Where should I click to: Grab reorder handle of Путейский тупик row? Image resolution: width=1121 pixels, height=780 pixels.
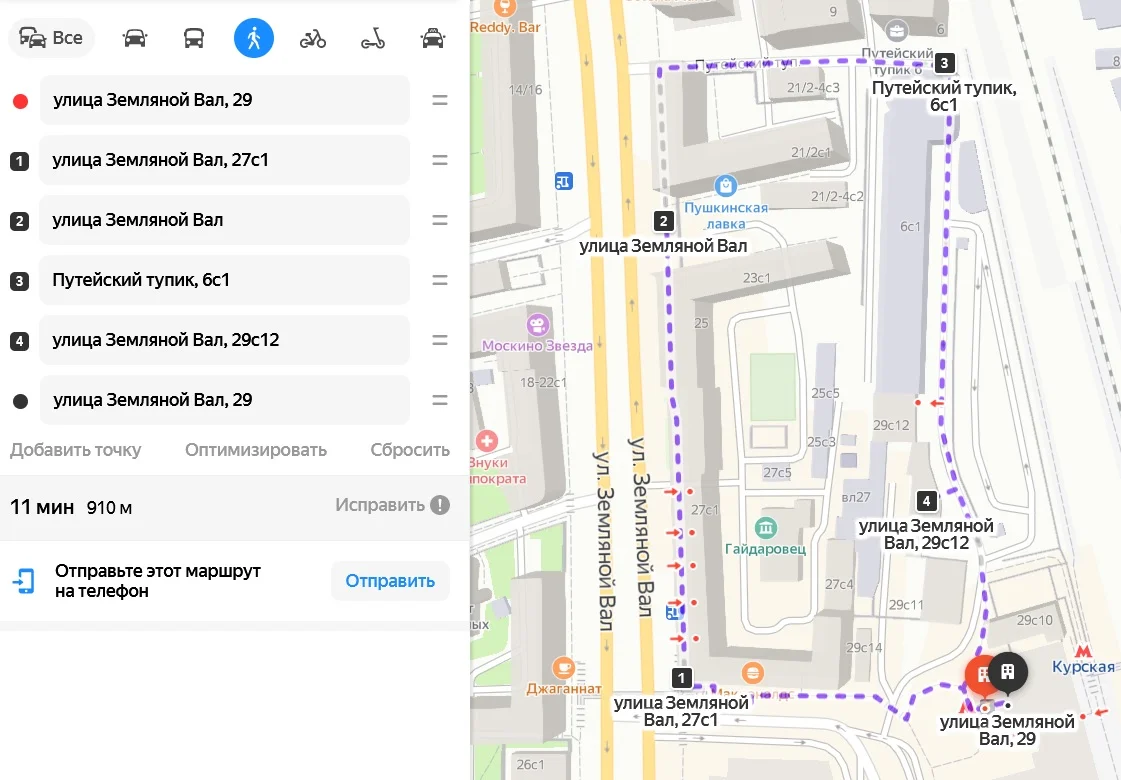click(x=440, y=280)
